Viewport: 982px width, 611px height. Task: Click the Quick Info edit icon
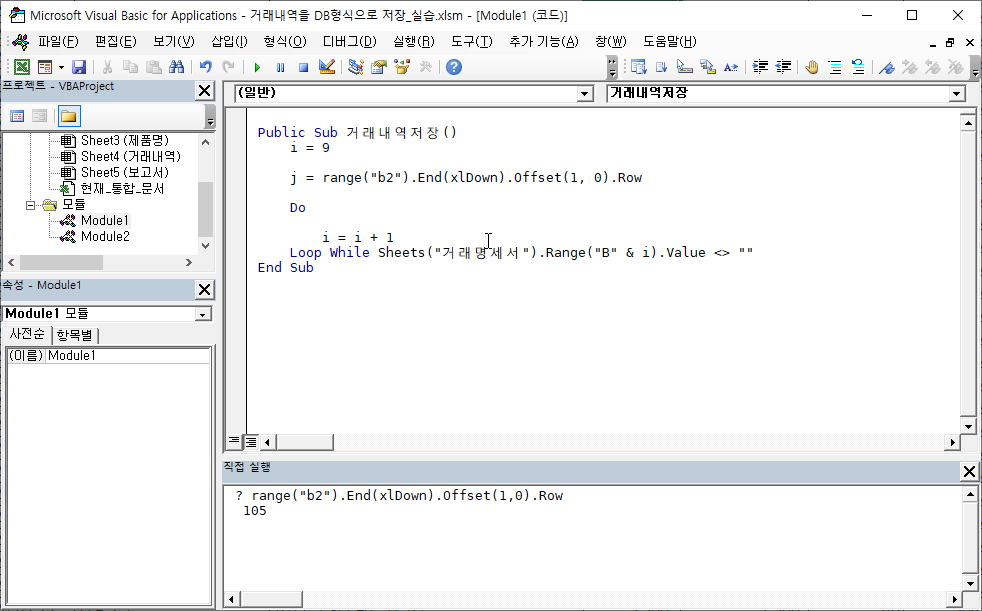pos(685,67)
